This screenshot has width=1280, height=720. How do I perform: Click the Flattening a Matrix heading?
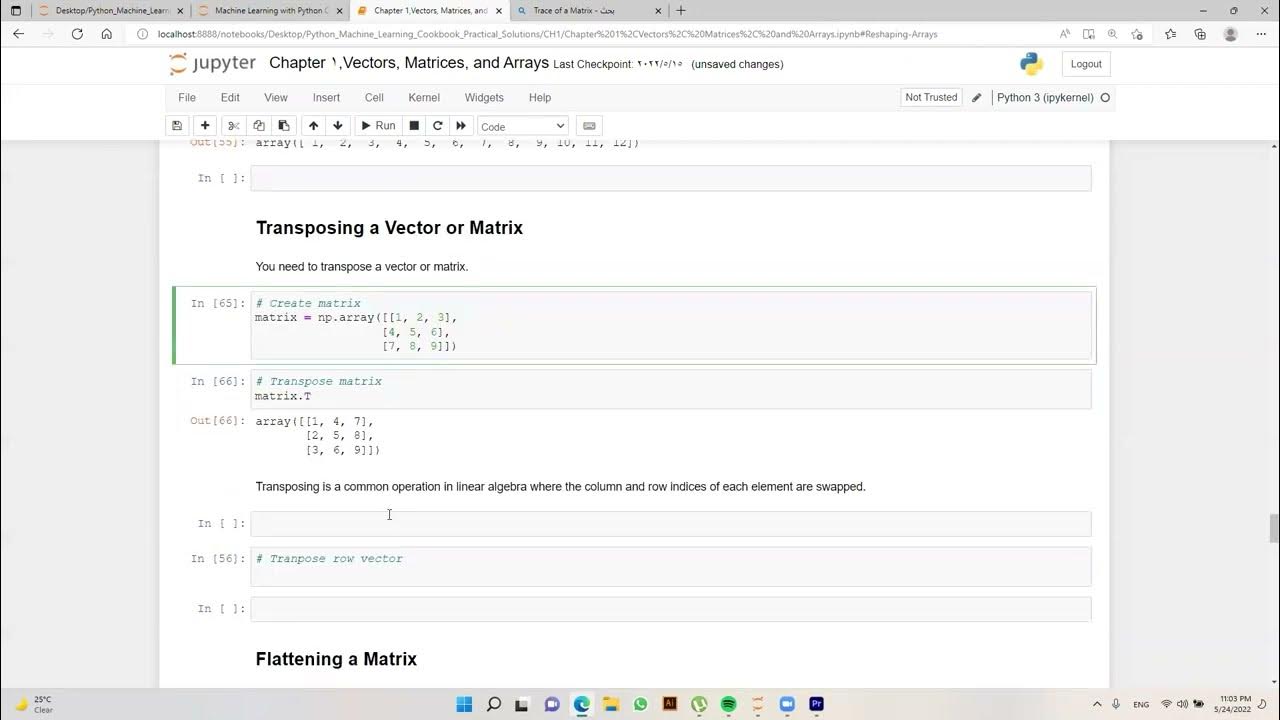point(336,659)
